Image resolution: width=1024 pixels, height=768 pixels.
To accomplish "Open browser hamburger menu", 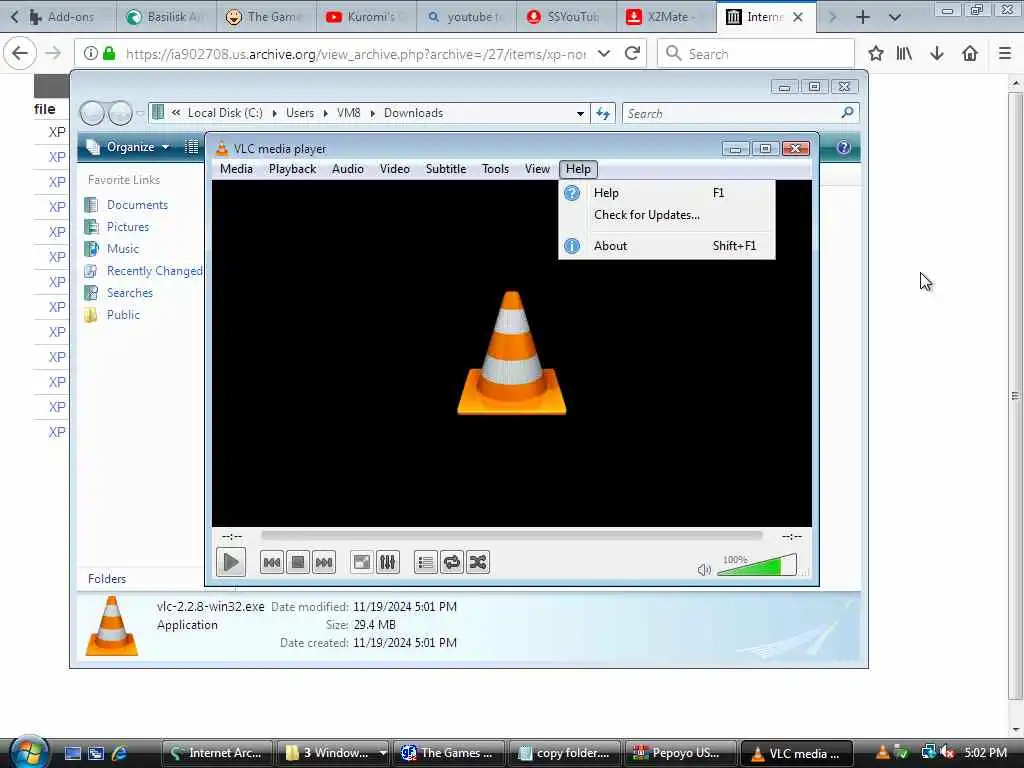I will click(1005, 54).
